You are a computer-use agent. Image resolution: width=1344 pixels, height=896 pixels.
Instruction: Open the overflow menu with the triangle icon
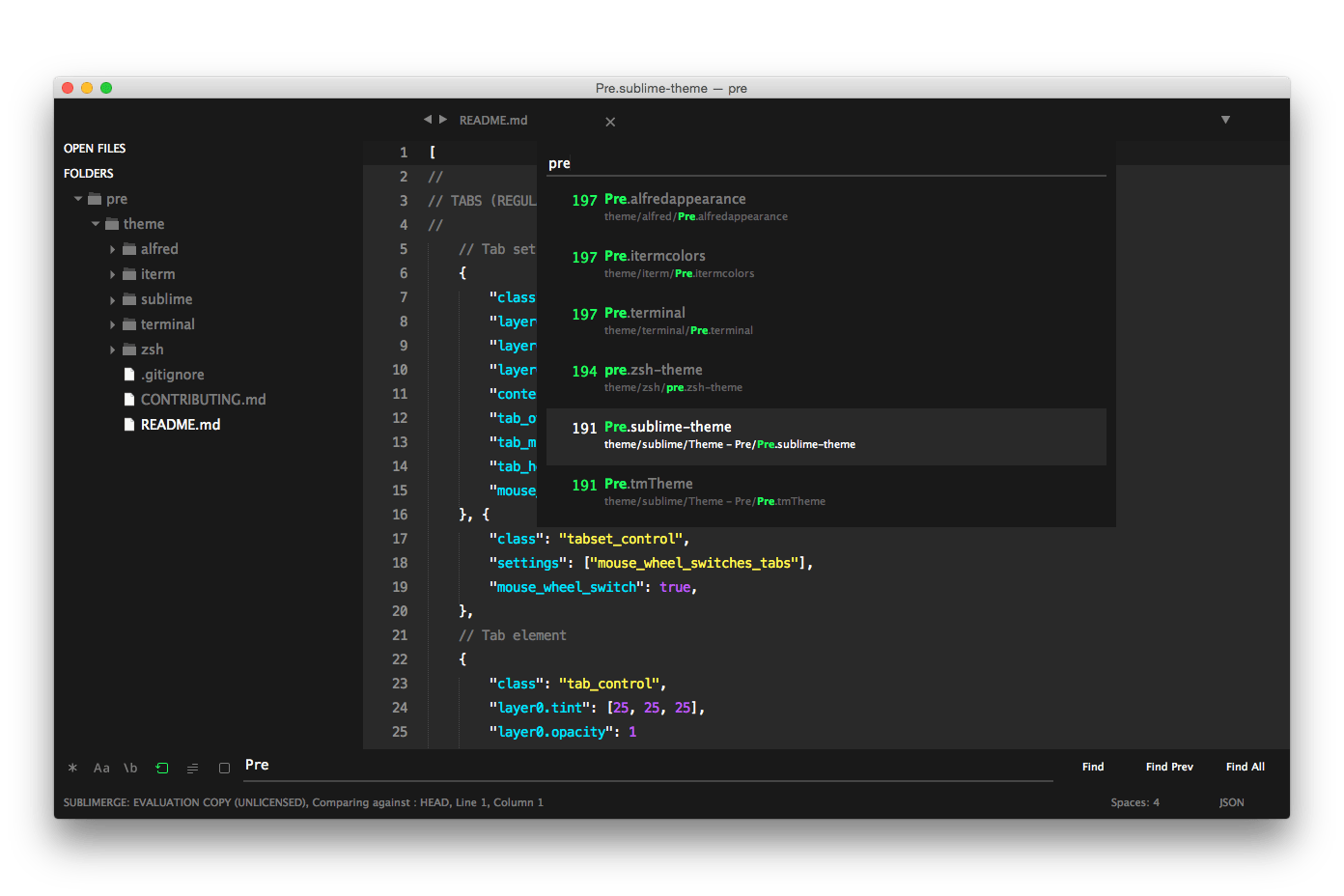click(1225, 120)
